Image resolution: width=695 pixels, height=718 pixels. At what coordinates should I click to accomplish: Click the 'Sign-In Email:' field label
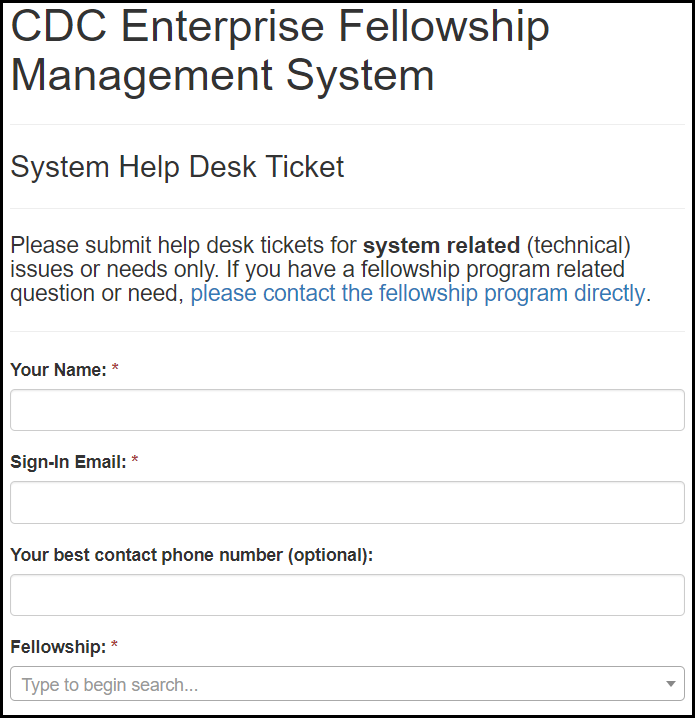coord(68,462)
